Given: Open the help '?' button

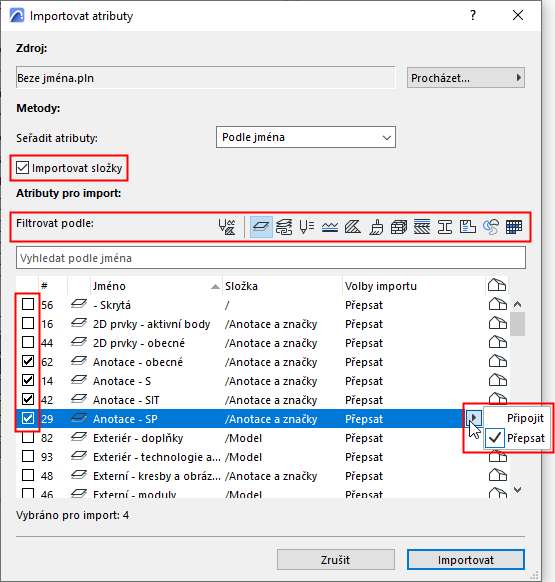Looking at the screenshot, I should (x=473, y=15).
